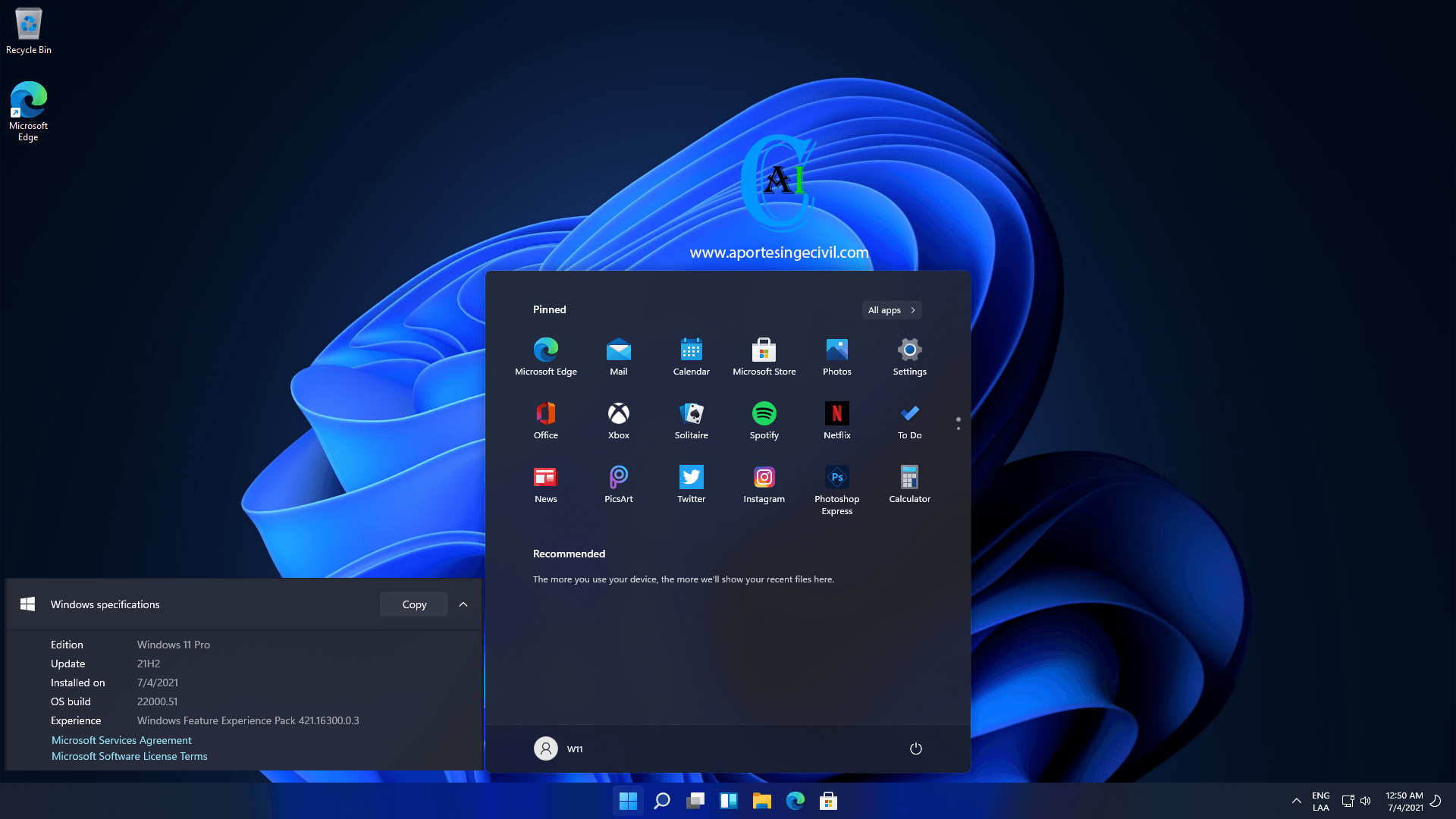The width and height of the screenshot is (1456, 819).
Task: Open Settings from the pinned apps
Action: click(x=909, y=352)
